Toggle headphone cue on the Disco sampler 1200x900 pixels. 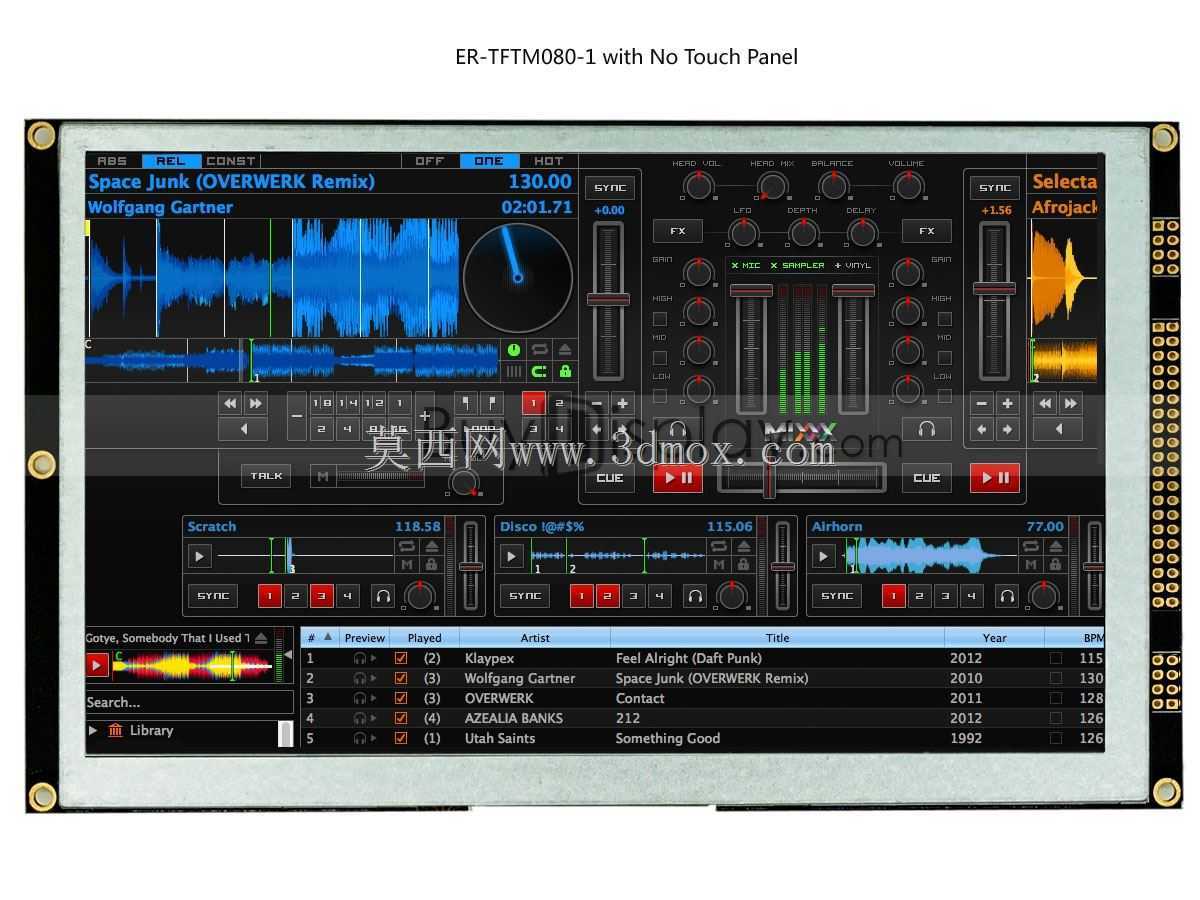click(x=695, y=596)
